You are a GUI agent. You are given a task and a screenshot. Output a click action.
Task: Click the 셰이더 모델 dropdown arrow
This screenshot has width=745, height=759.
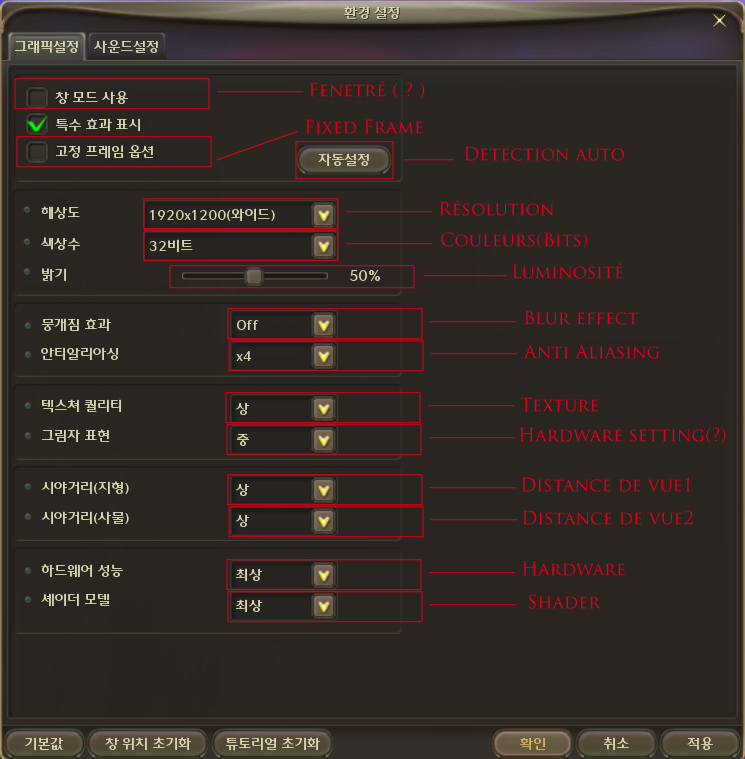point(324,606)
